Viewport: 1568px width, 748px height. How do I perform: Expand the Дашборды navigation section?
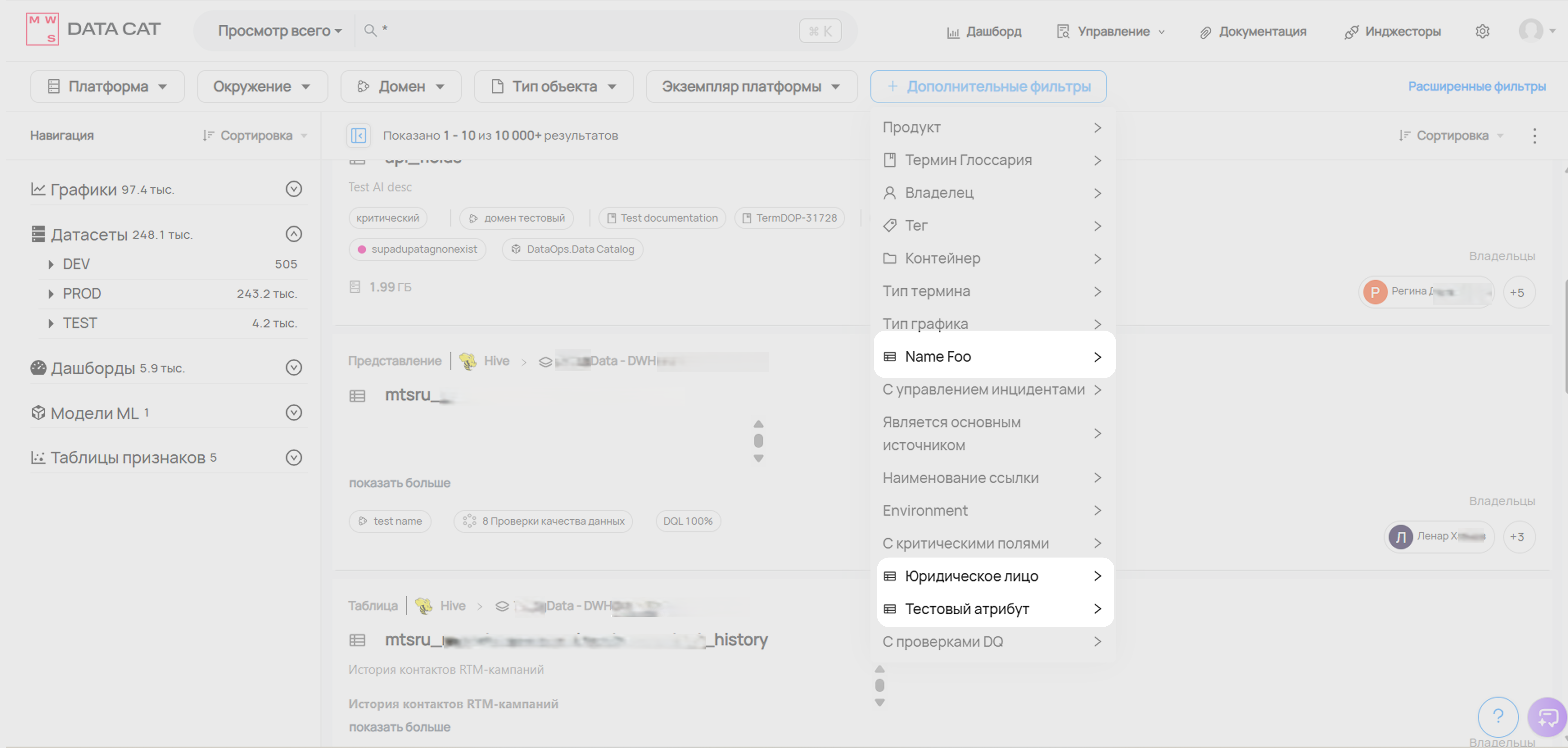click(x=293, y=367)
